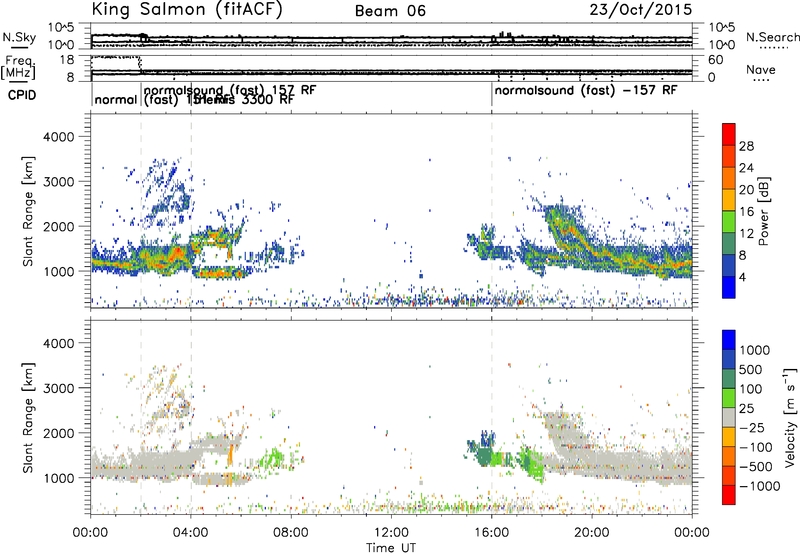
Task: Click the '-100' tick on velocity colorbar
Action: 755,447
